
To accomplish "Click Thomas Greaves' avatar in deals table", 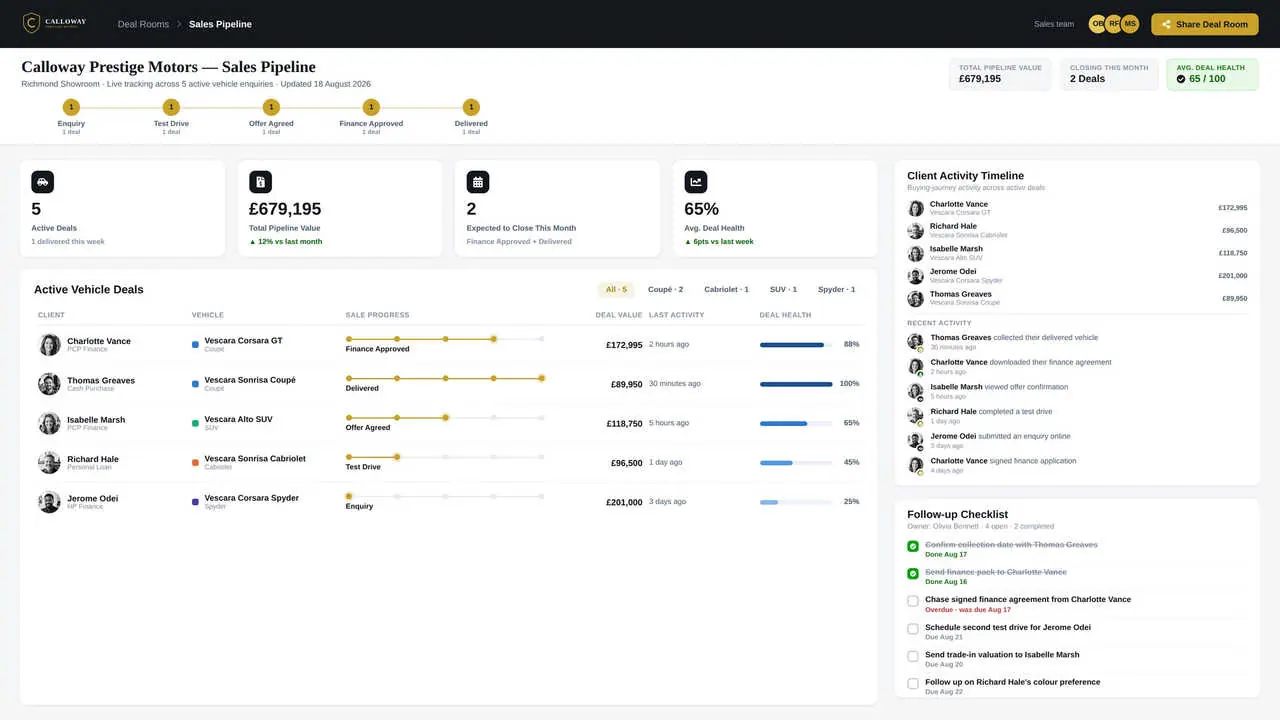I will 49,384.
